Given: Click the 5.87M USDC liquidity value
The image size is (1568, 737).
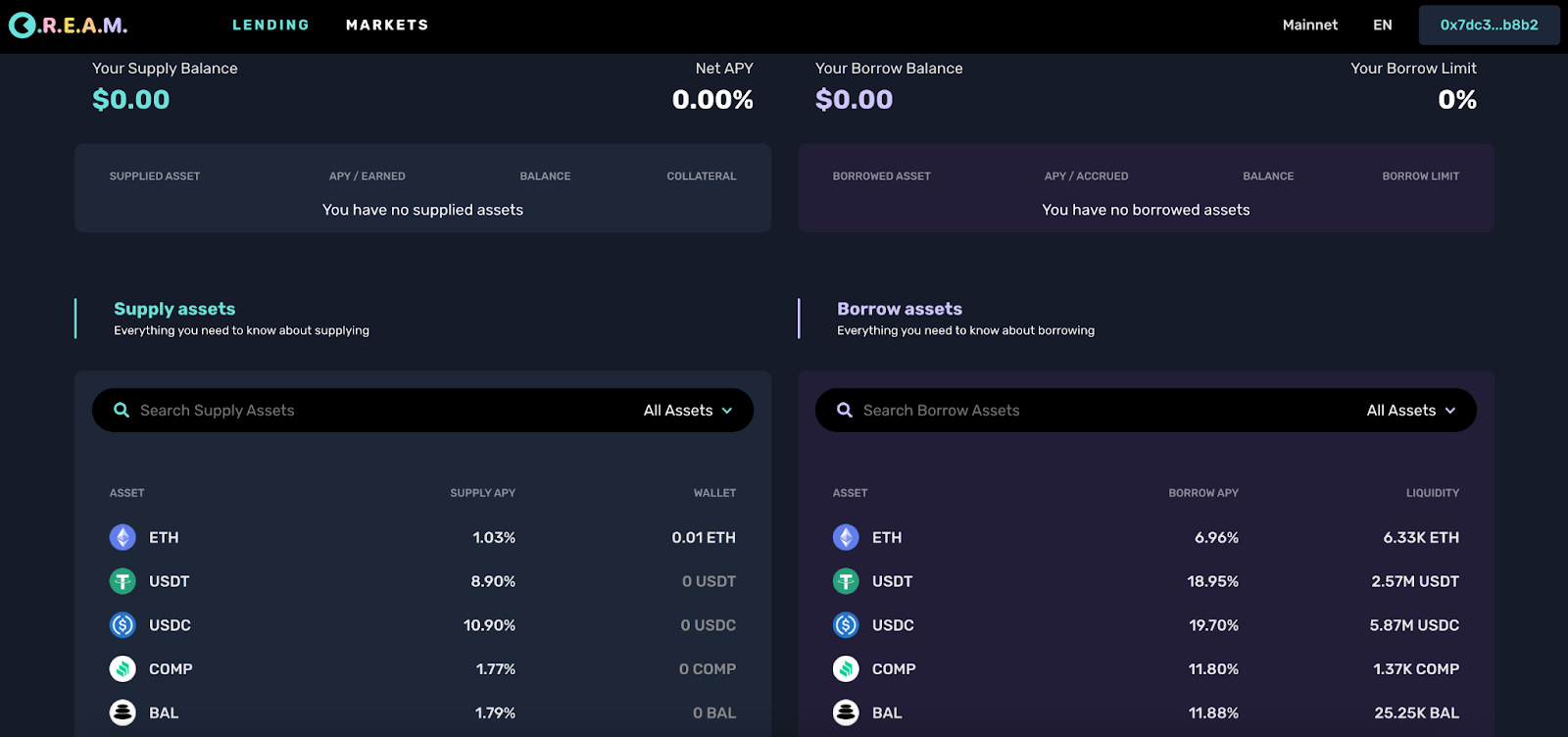Looking at the screenshot, I should [x=1414, y=625].
